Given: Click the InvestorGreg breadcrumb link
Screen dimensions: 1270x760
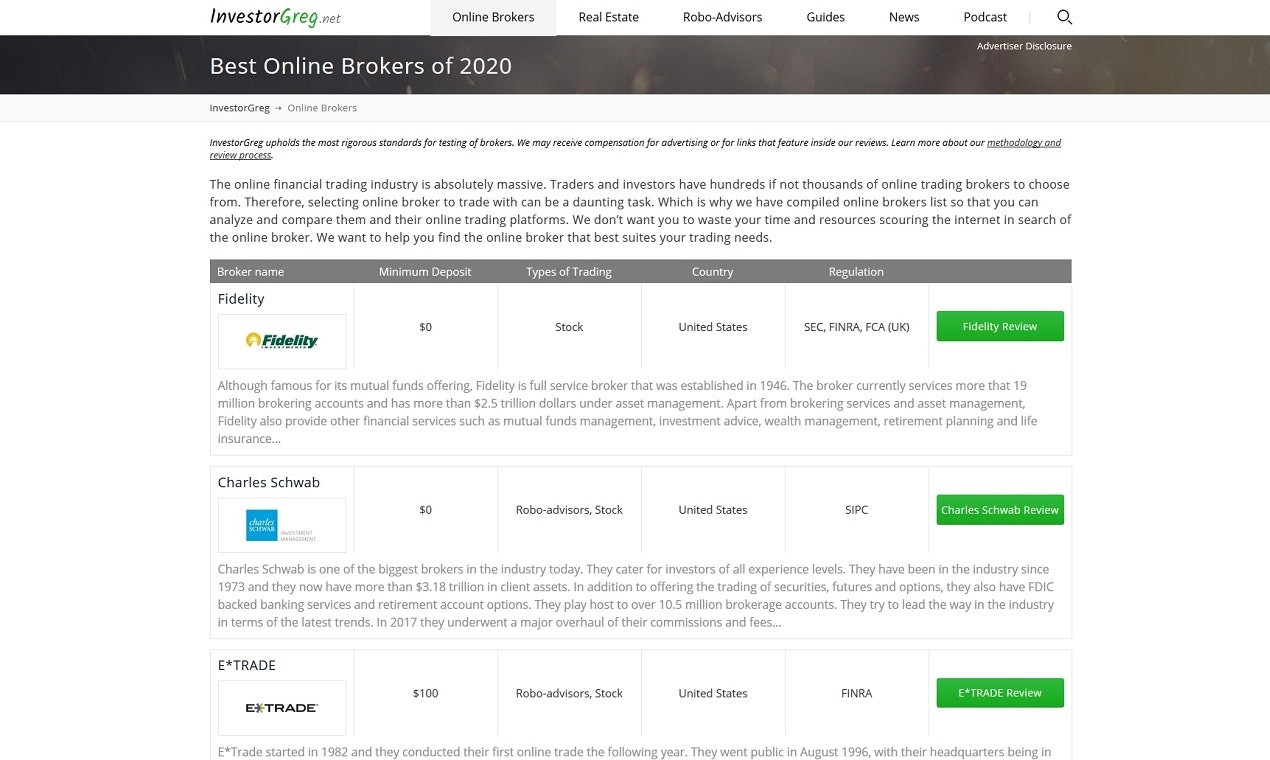Looking at the screenshot, I should click(239, 108).
